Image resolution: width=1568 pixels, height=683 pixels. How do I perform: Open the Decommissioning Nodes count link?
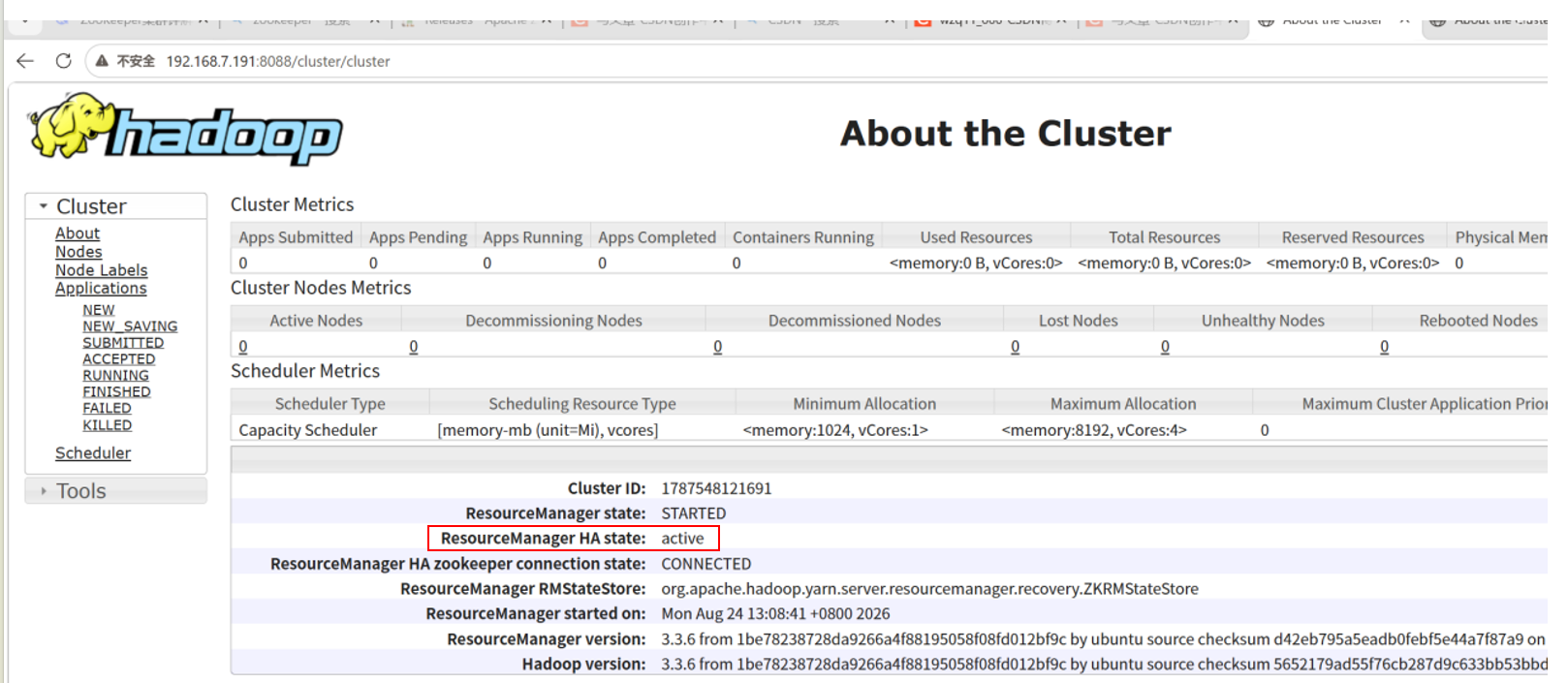414,347
